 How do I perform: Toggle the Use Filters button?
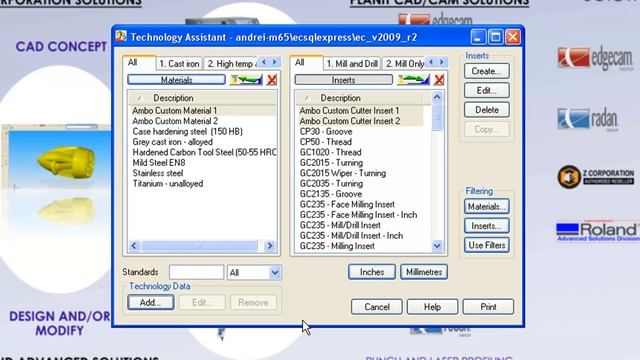(487, 245)
